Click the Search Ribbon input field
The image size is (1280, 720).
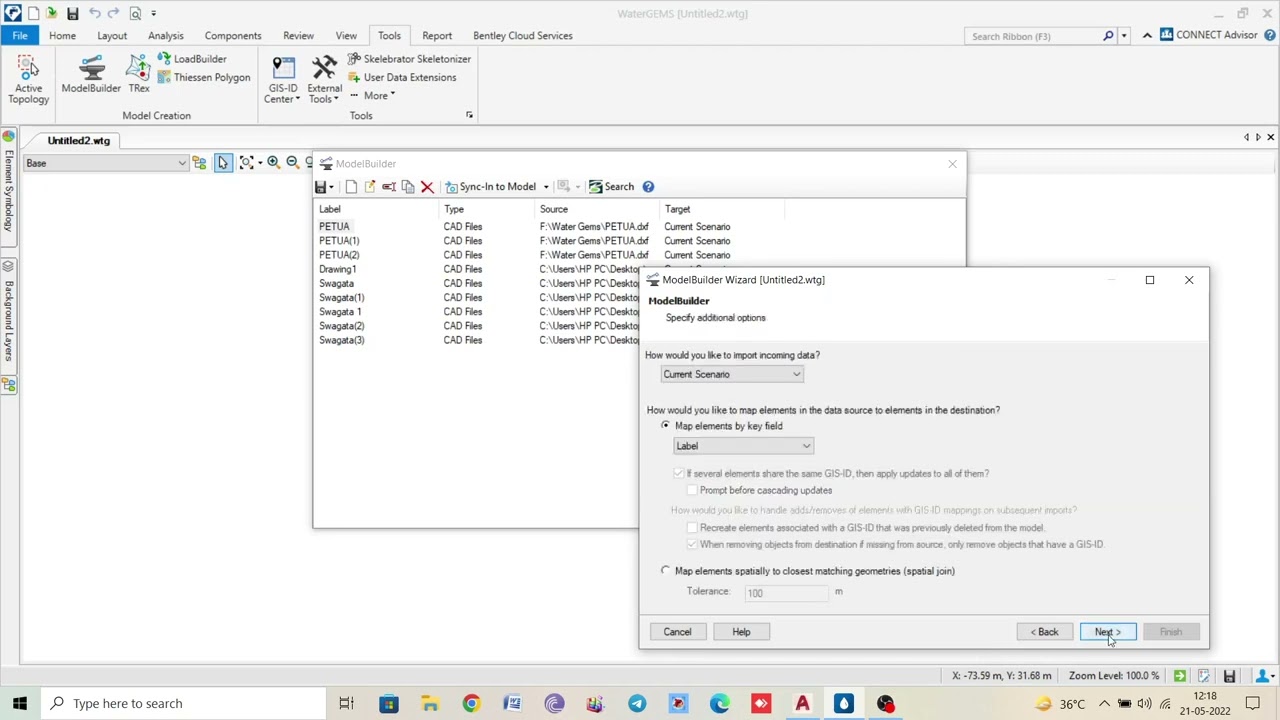(x=1035, y=36)
